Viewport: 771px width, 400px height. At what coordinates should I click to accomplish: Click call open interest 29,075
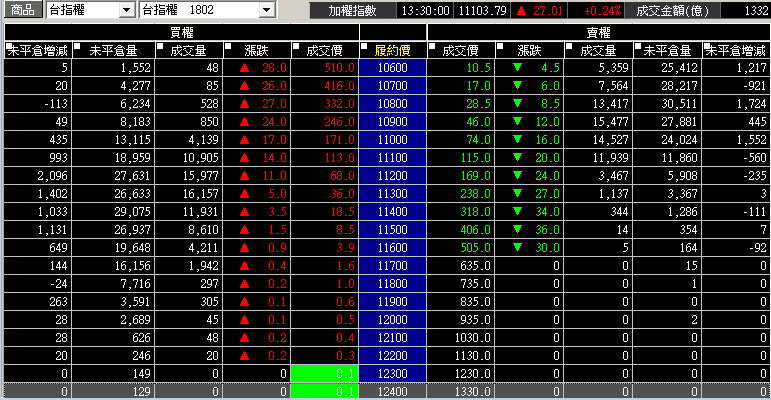point(132,212)
